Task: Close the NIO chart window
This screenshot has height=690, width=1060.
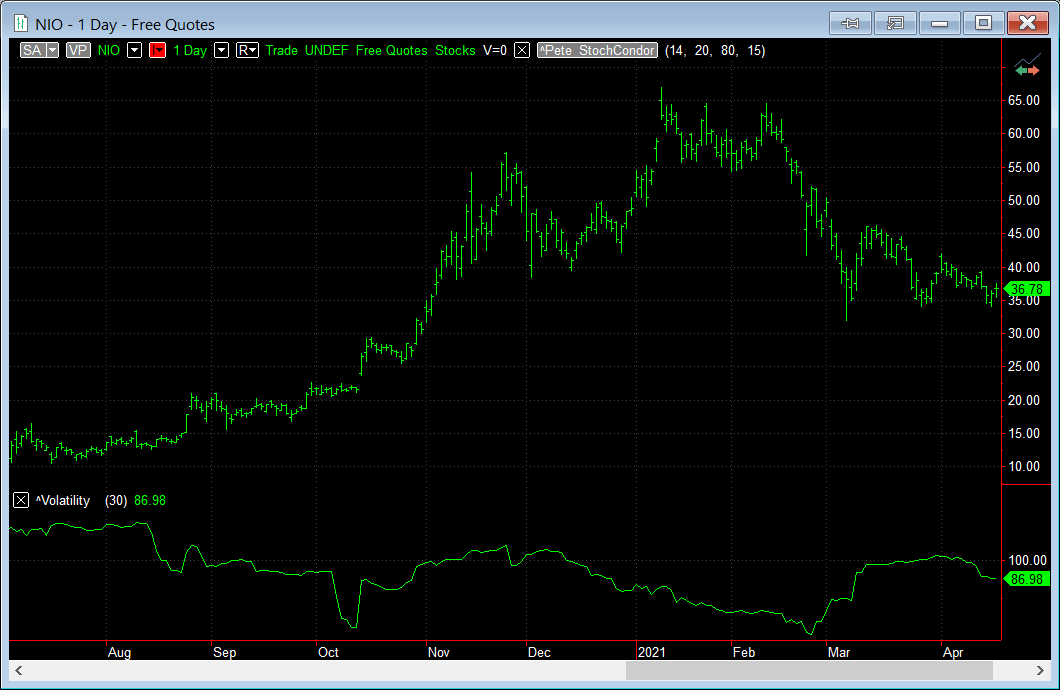Action: (1028, 23)
